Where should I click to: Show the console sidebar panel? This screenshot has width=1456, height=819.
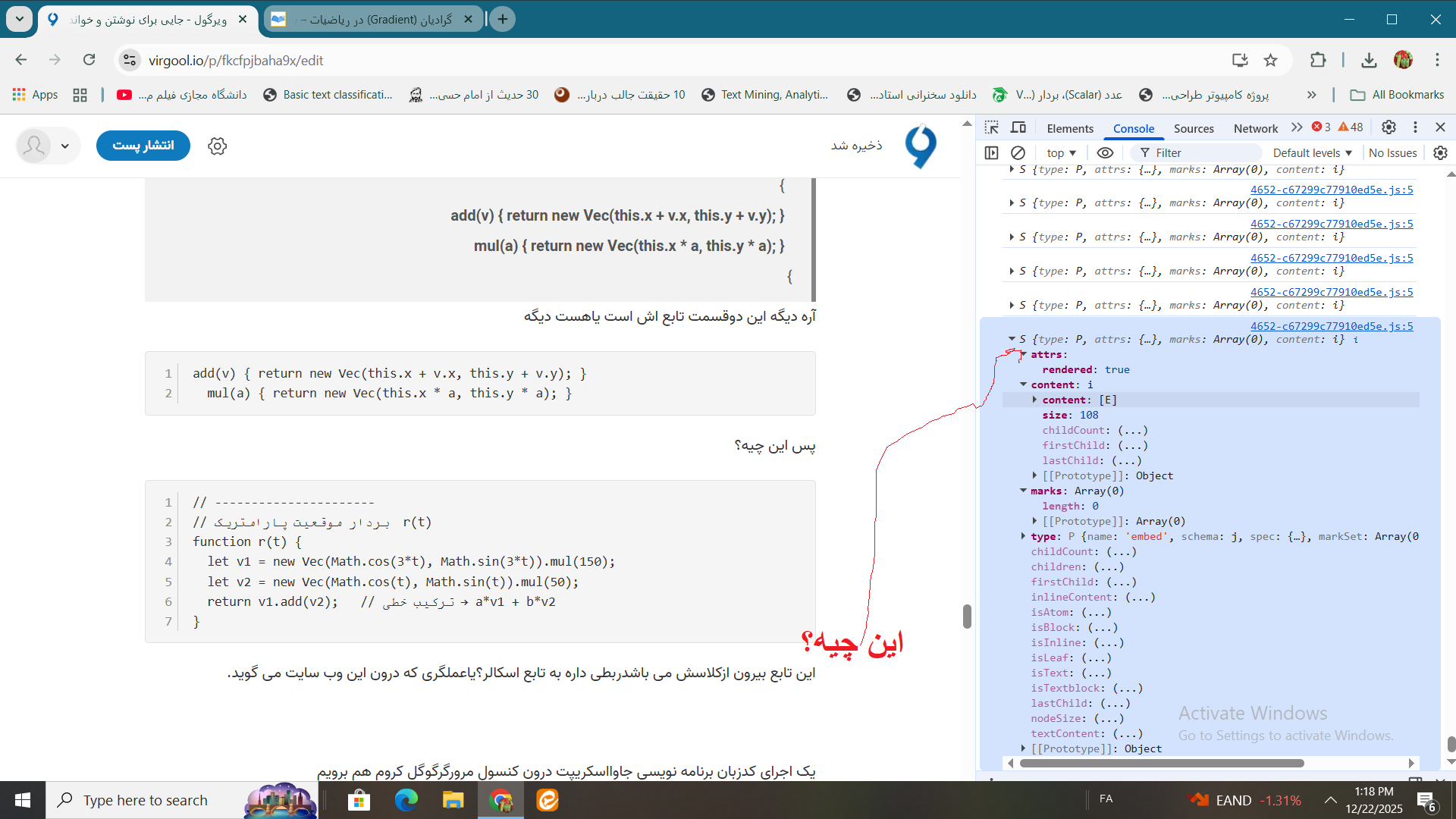(991, 152)
